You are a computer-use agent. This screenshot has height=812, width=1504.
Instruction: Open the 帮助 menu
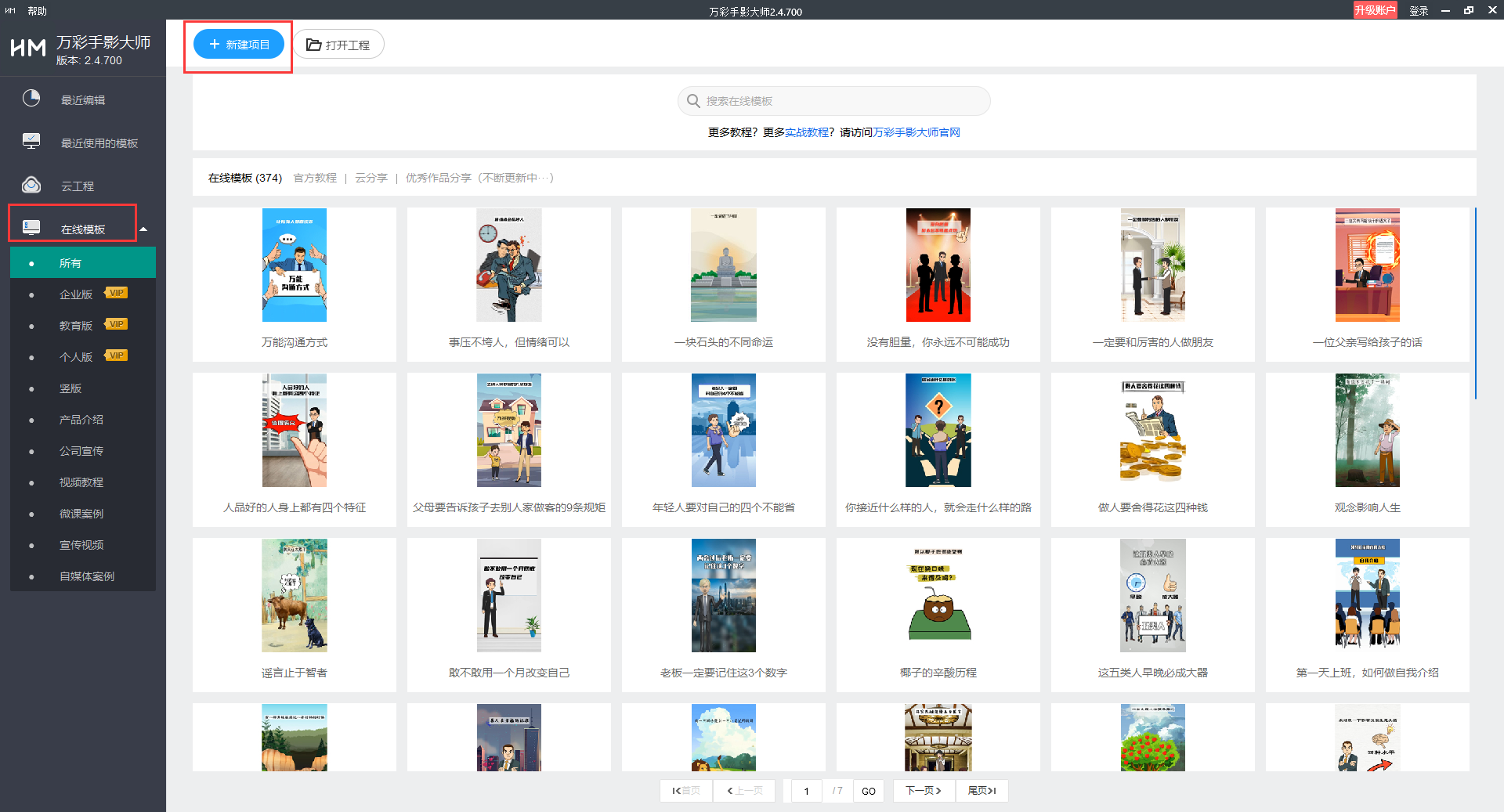(37, 11)
